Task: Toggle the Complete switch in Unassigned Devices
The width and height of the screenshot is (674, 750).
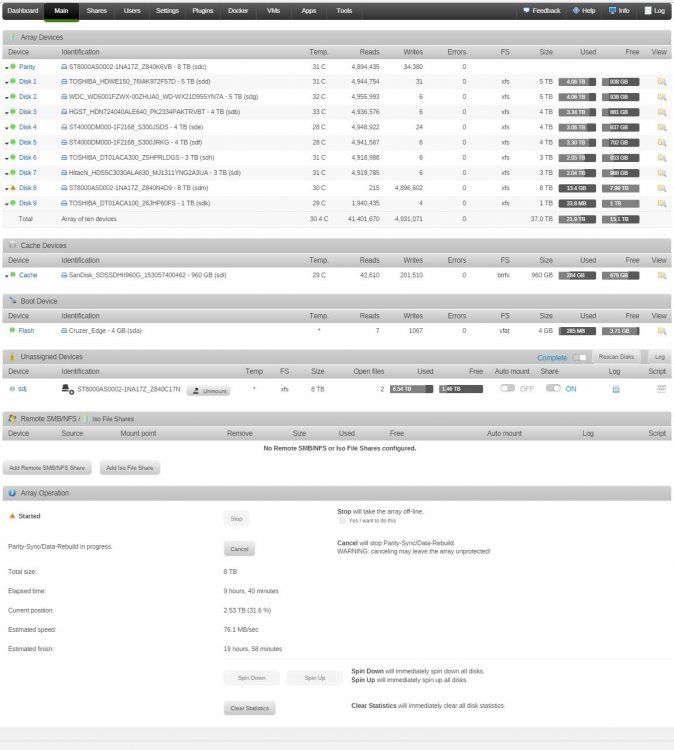Action: click(x=580, y=357)
